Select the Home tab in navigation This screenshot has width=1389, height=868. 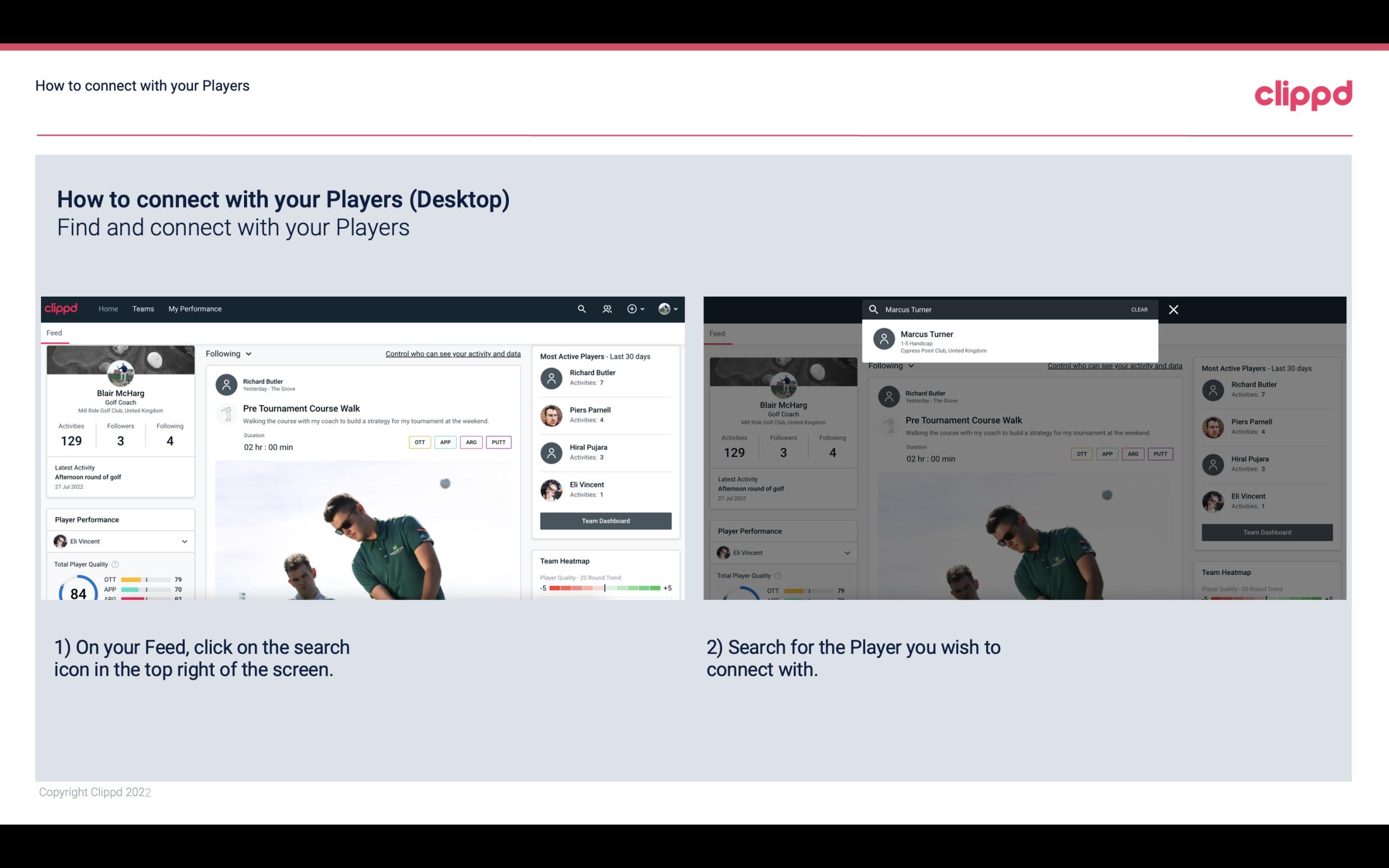tap(108, 309)
